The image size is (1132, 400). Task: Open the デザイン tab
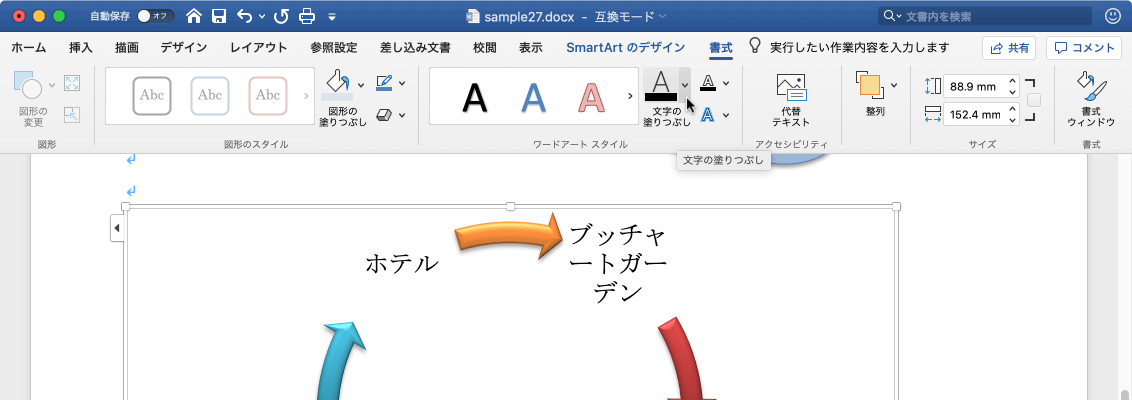point(183,48)
